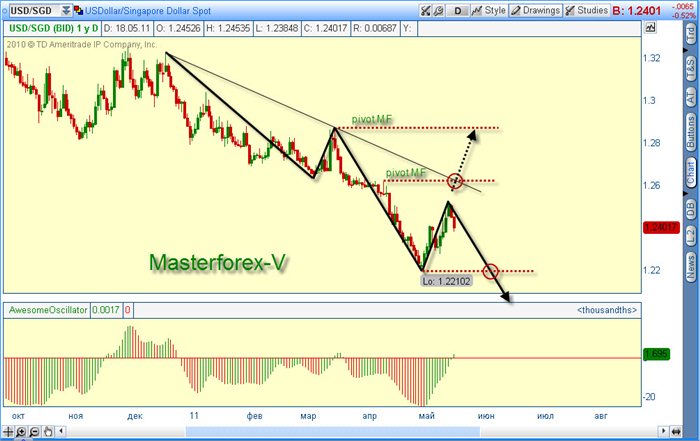Open the Trd side tab
700x441 pixels.
[x=691, y=34]
